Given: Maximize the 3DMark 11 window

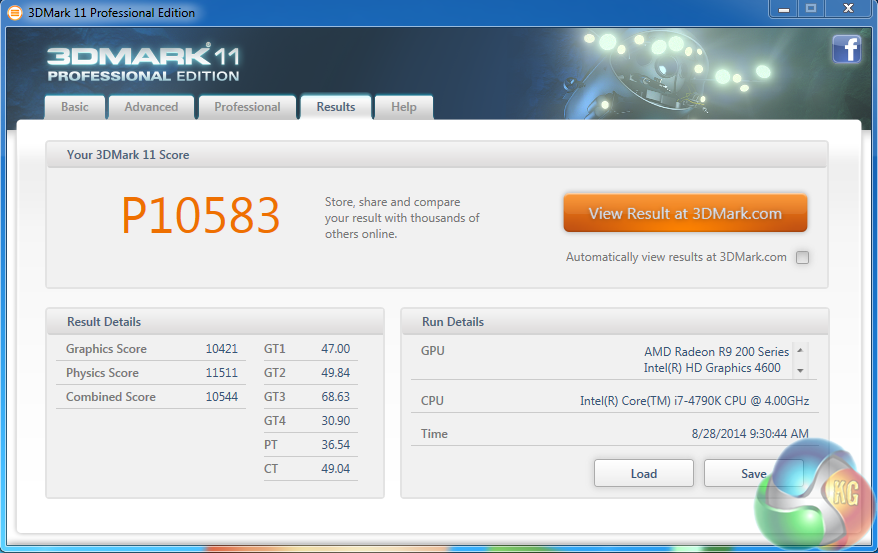Looking at the screenshot, I should 811,9.
